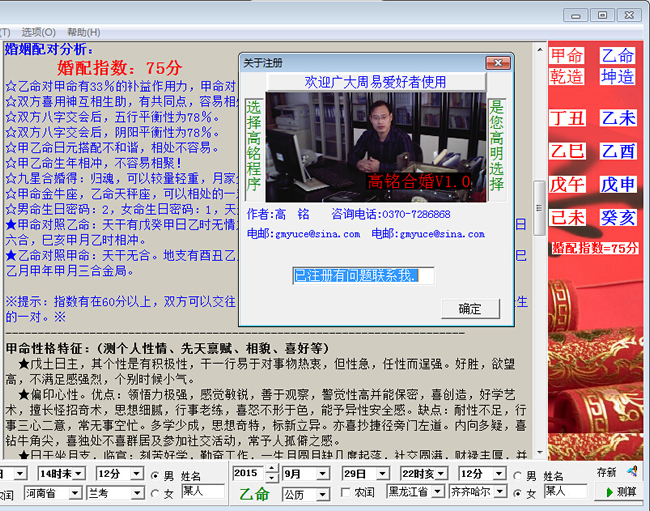The width and height of the screenshot is (650, 511).
Task: Click the 欢迎广大周易爱好者使用 banner button
Action: point(375,82)
